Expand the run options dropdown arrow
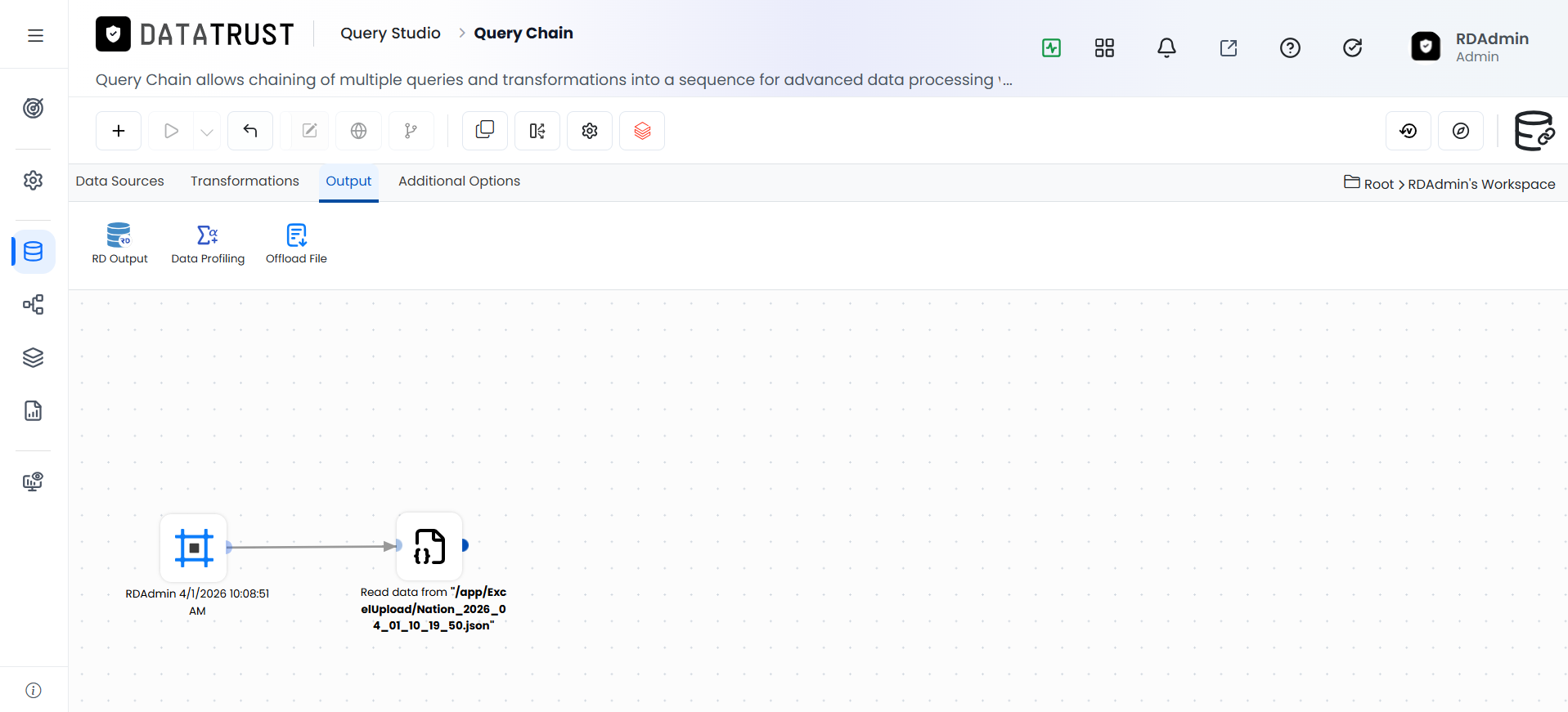This screenshot has height=712, width=1568. (207, 132)
